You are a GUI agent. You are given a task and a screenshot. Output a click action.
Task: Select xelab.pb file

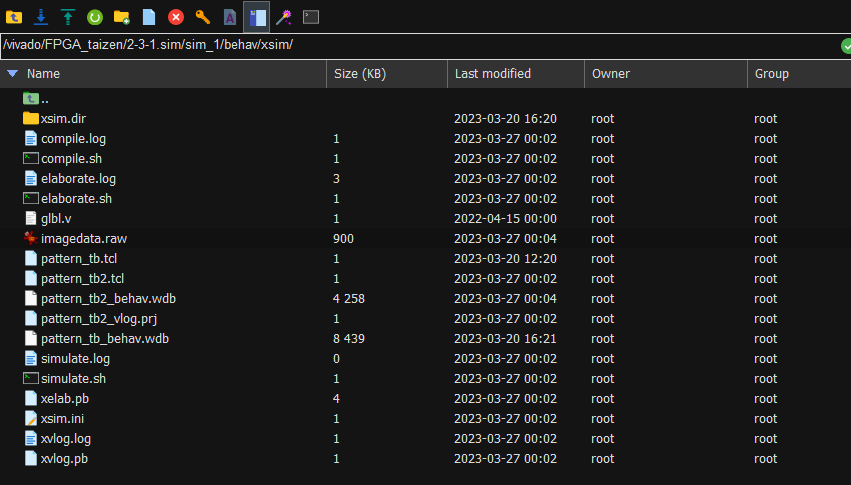pyautogui.click(x=426, y=399)
